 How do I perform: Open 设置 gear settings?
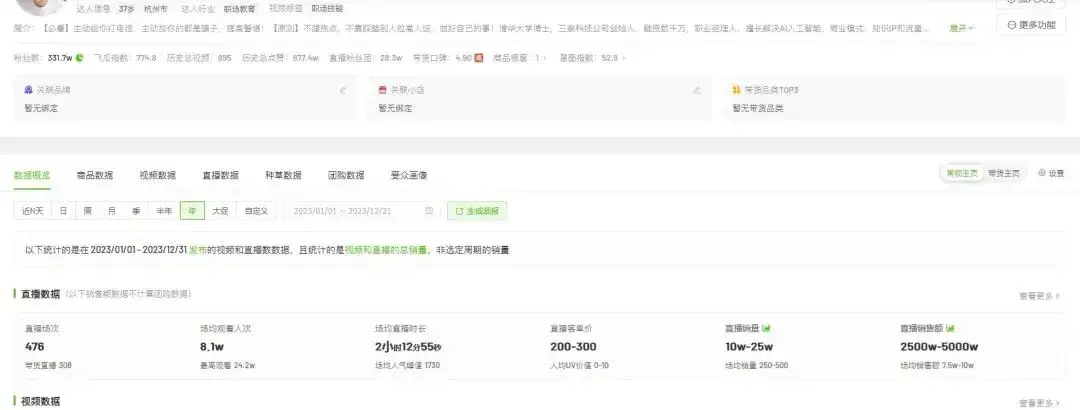1051,174
